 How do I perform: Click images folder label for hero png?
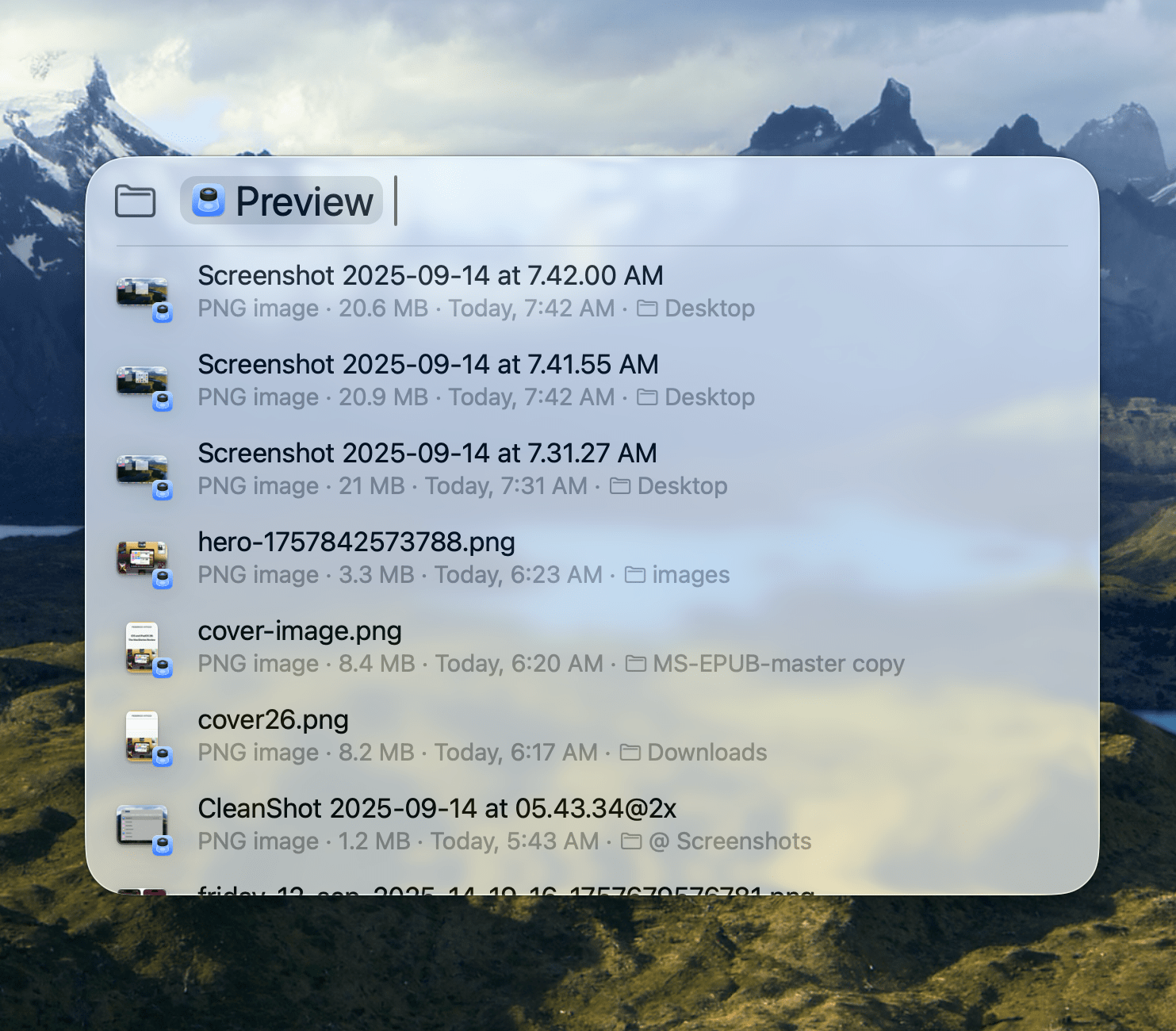[x=677, y=574]
